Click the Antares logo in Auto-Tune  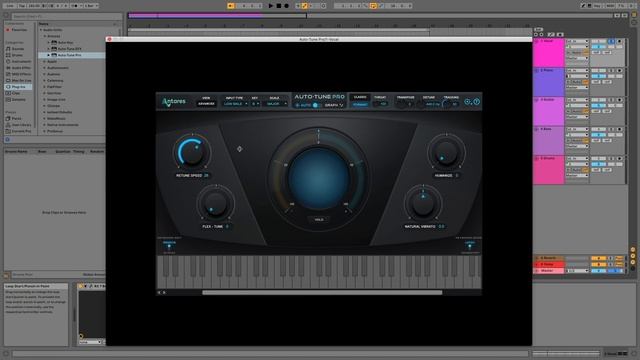174,101
